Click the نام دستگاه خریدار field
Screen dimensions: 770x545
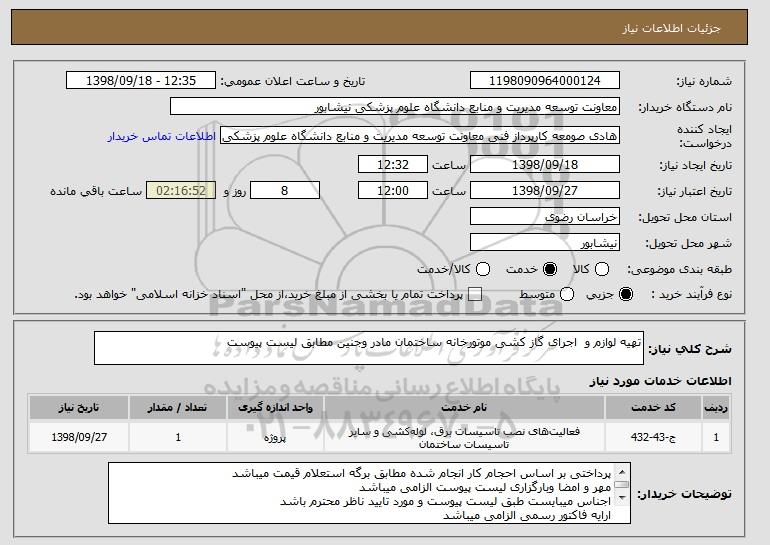[395, 107]
